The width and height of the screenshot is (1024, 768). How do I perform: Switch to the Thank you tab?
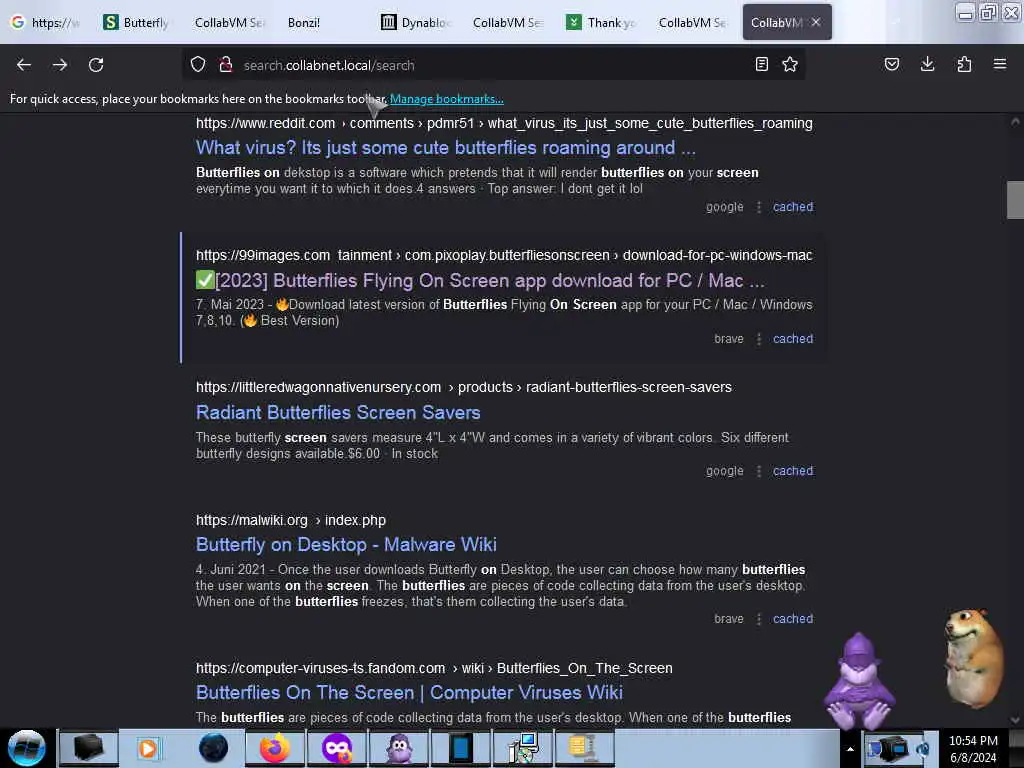coord(601,22)
